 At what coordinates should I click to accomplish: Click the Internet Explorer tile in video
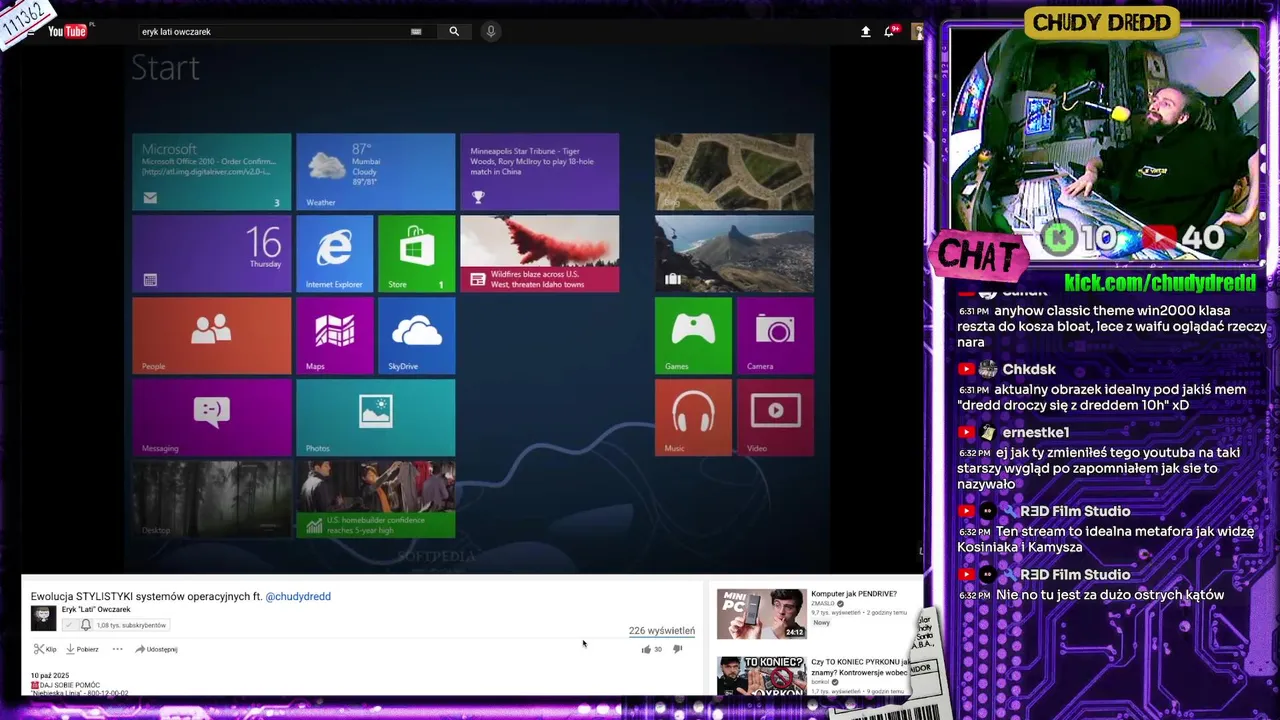pyautogui.click(x=334, y=254)
